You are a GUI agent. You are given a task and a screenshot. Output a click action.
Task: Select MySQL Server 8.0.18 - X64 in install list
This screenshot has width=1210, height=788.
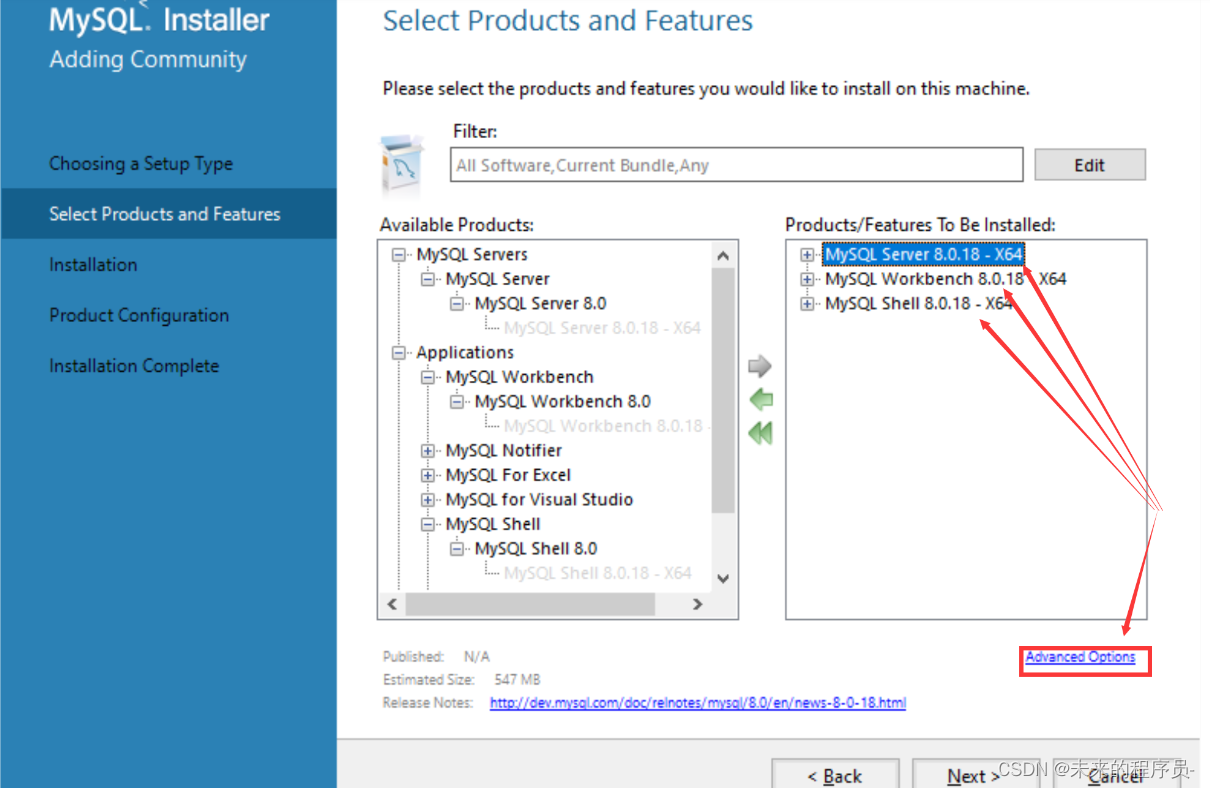[923, 254]
